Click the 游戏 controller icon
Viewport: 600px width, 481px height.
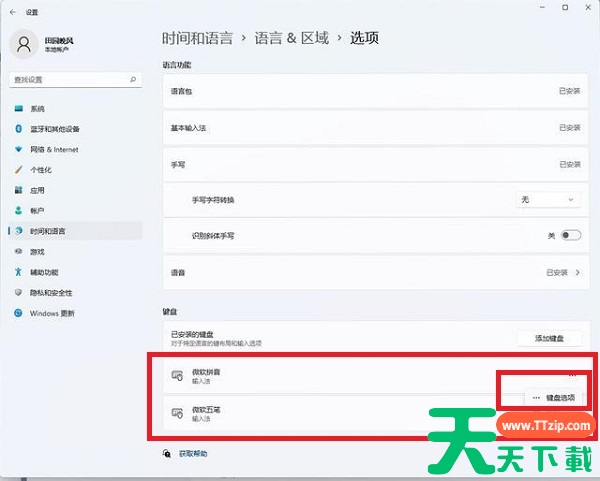click(x=18, y=251)
